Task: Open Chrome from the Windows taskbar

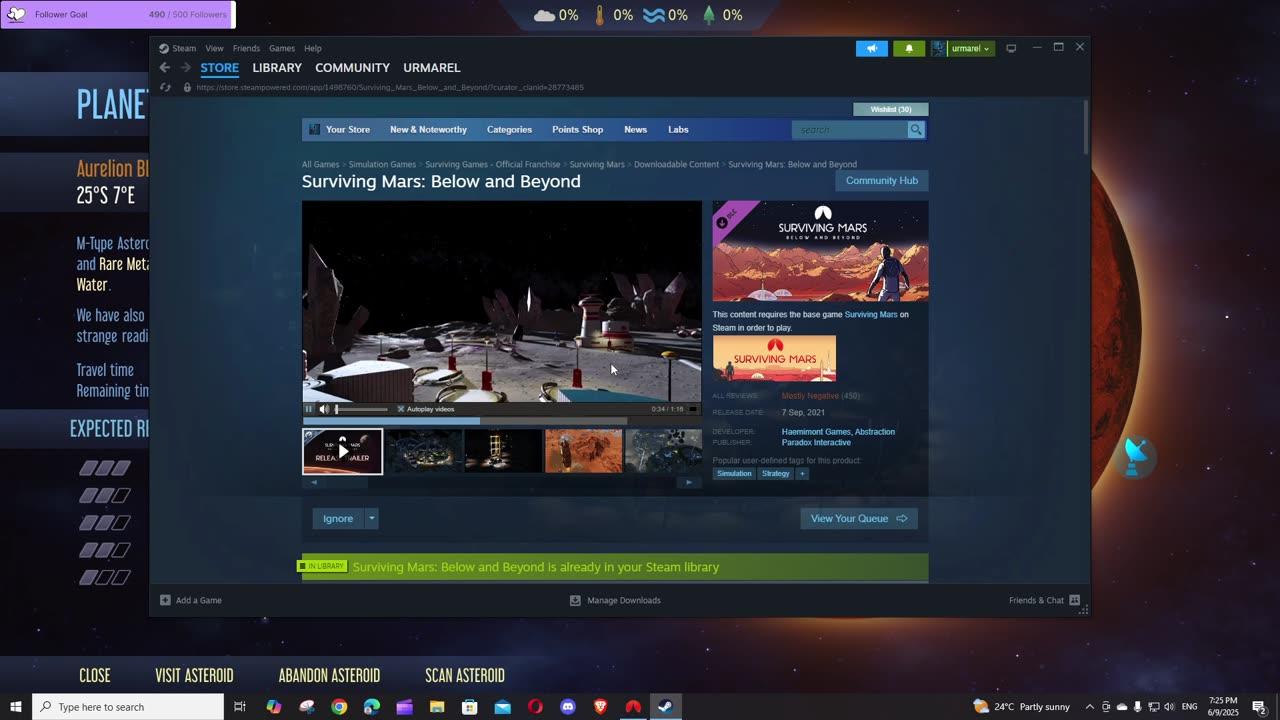Action: (339, 707)
